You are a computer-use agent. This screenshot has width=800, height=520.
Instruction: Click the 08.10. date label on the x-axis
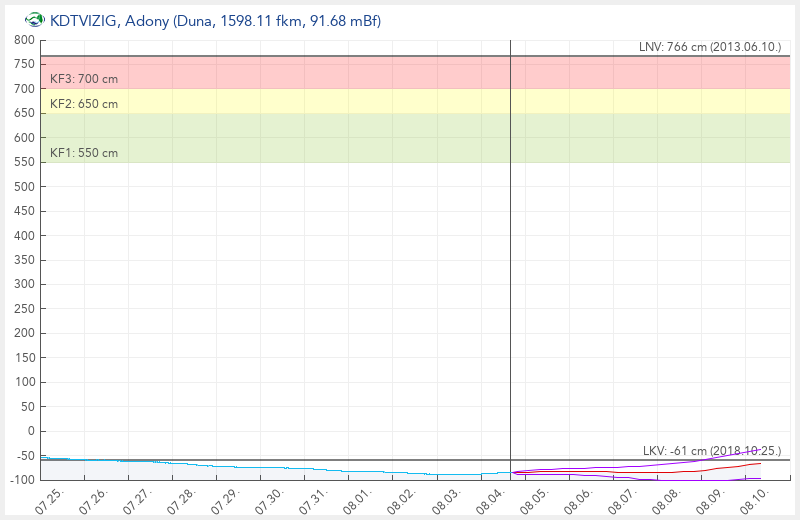[x=755, y=500]
